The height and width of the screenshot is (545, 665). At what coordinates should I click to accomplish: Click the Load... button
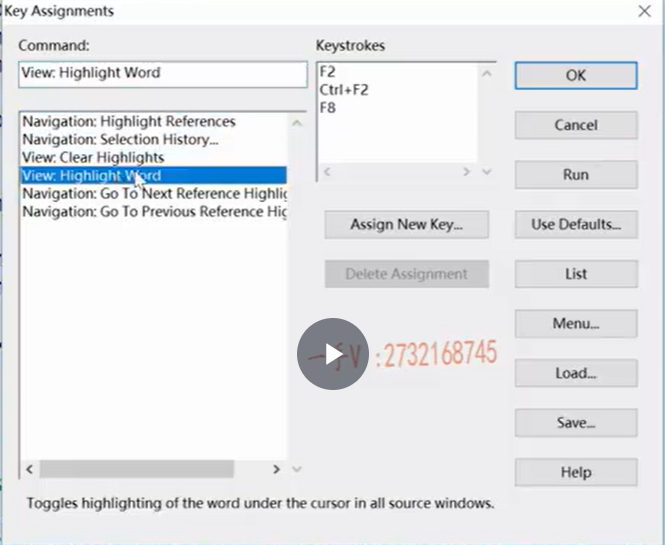pyautogui.click(x=576, y=373)
